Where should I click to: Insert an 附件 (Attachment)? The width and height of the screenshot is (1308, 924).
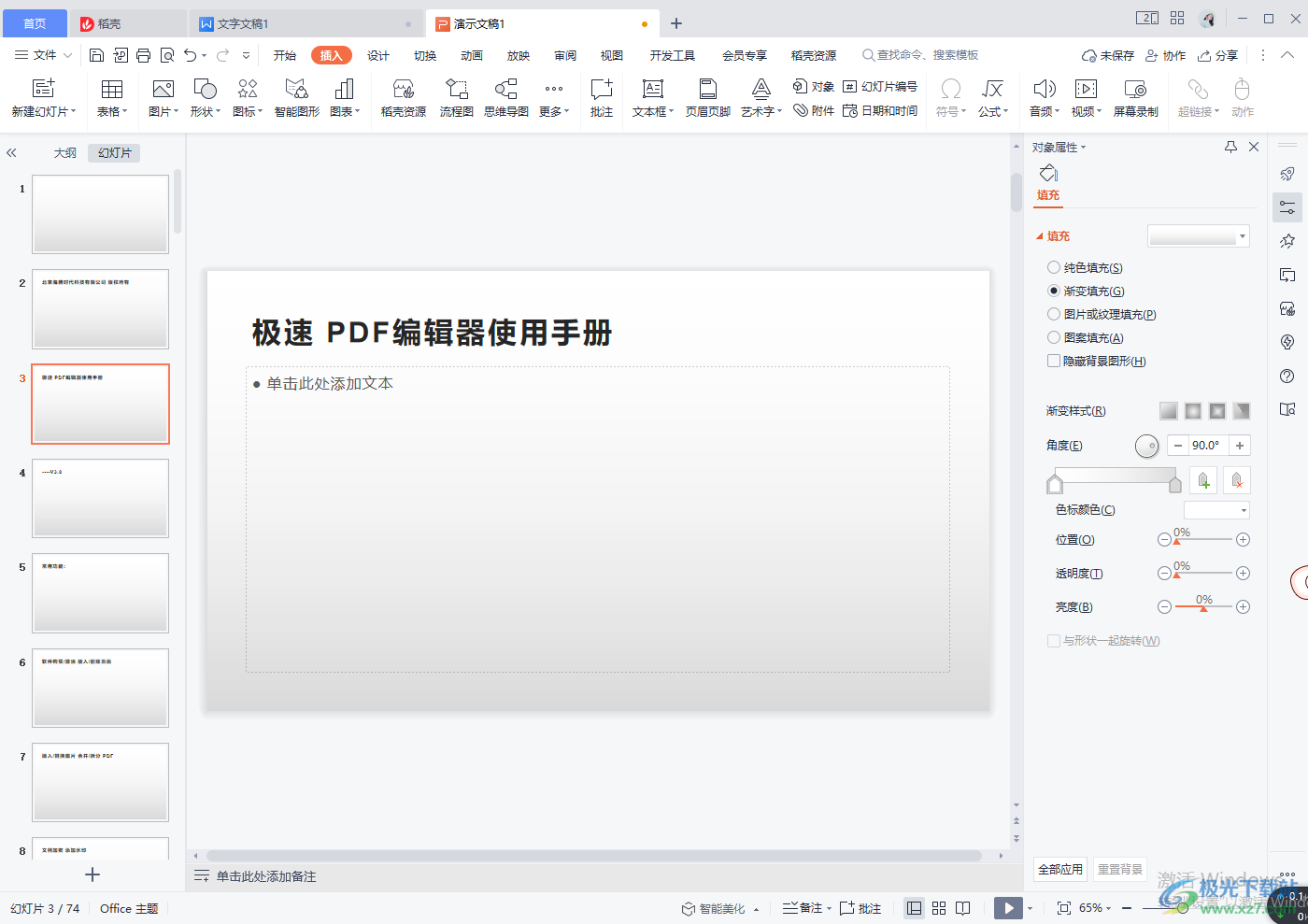pyautogui.click(x=814, y=110)
